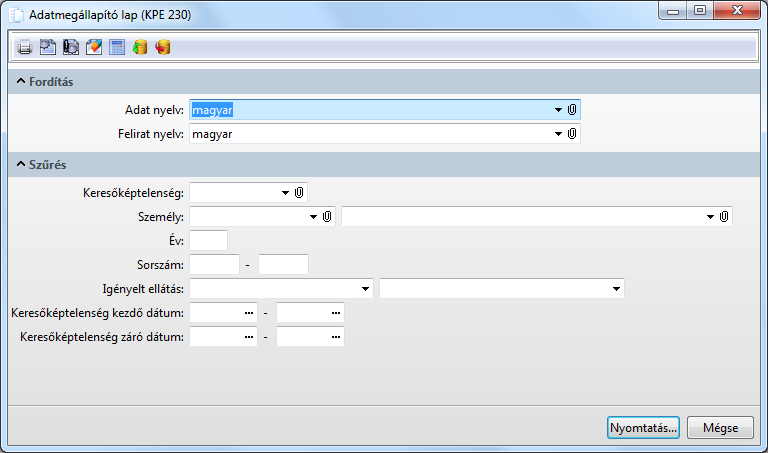Click the first Sorszám input field

coord(215,264)
